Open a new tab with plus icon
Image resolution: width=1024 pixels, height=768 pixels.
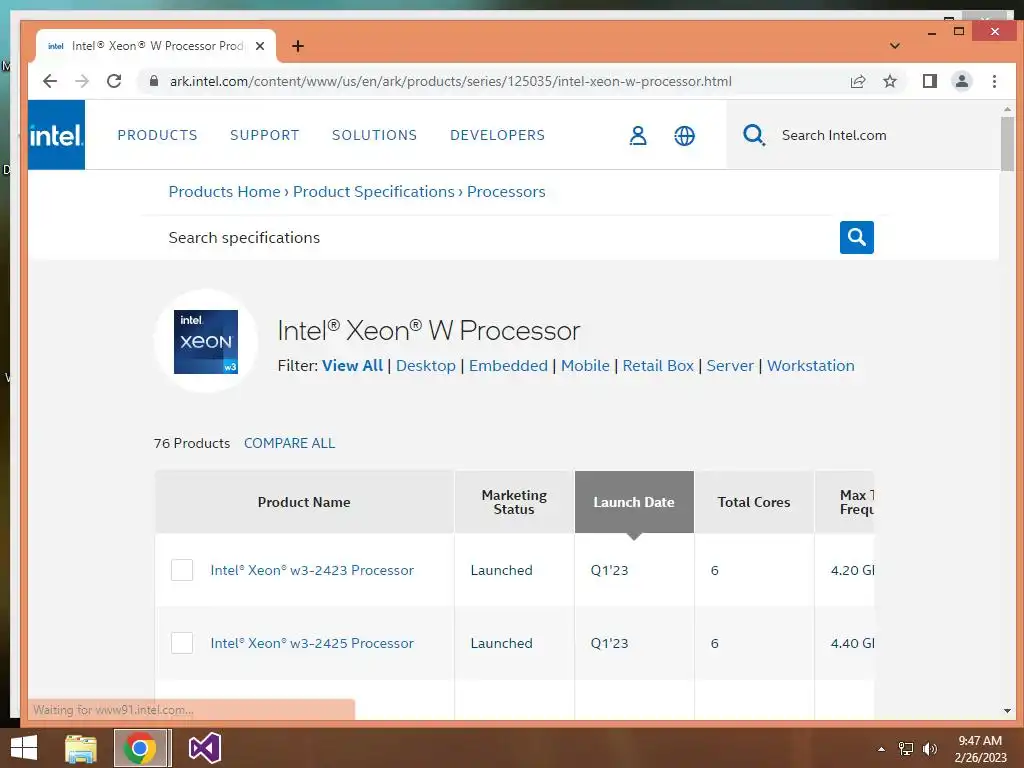coord(298,46)
